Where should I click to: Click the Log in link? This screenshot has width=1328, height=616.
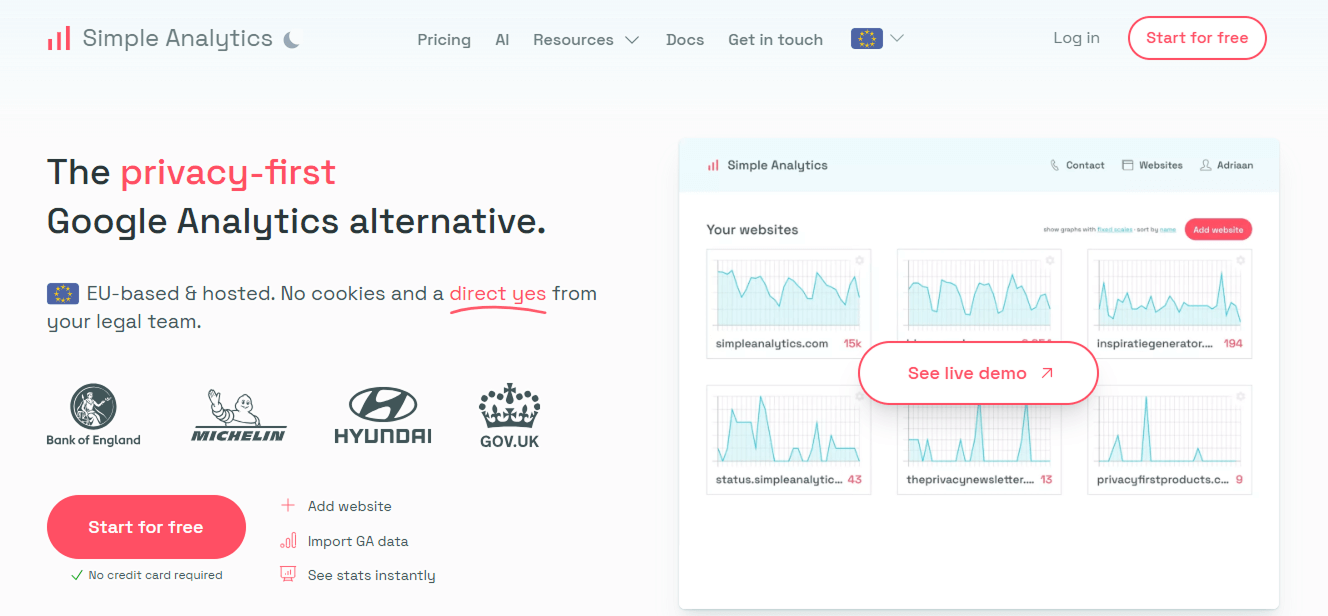coord(1076,38)
